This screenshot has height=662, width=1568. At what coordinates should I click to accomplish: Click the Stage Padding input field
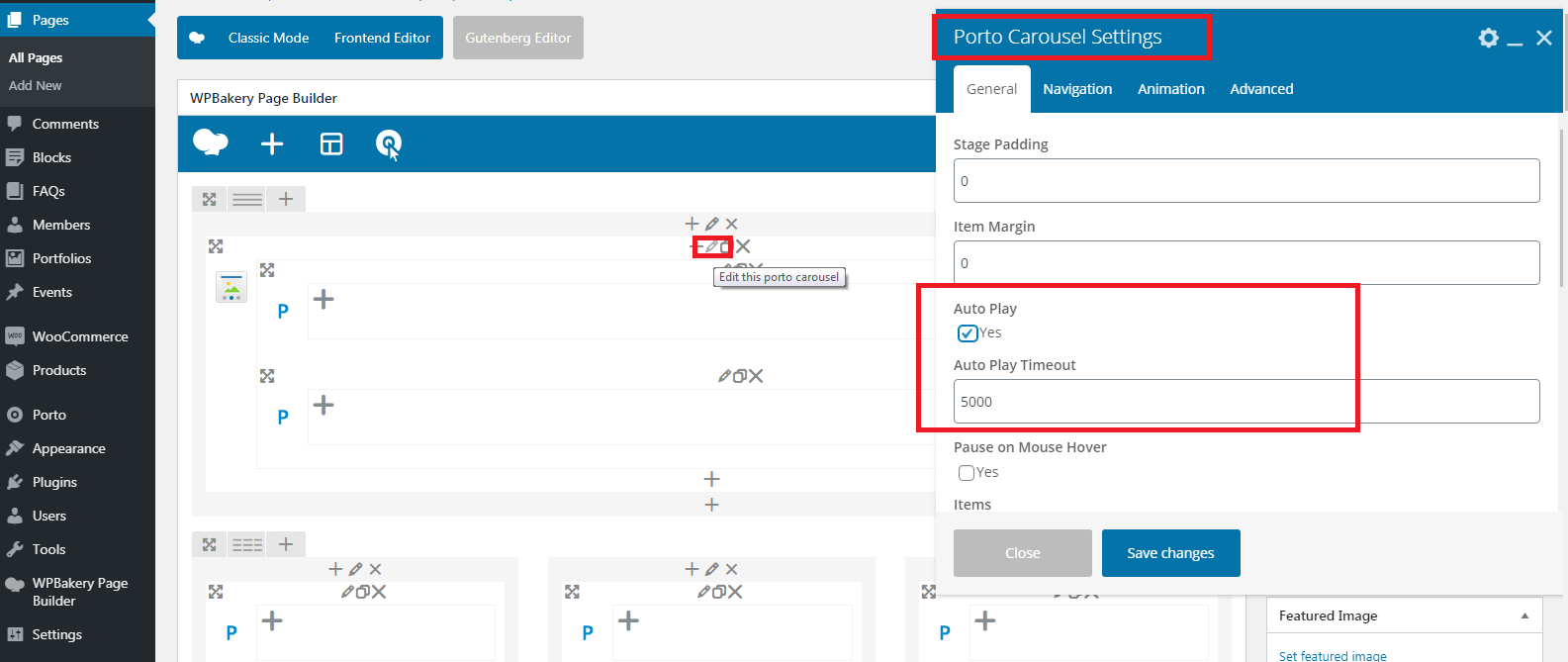point(1246,181)
